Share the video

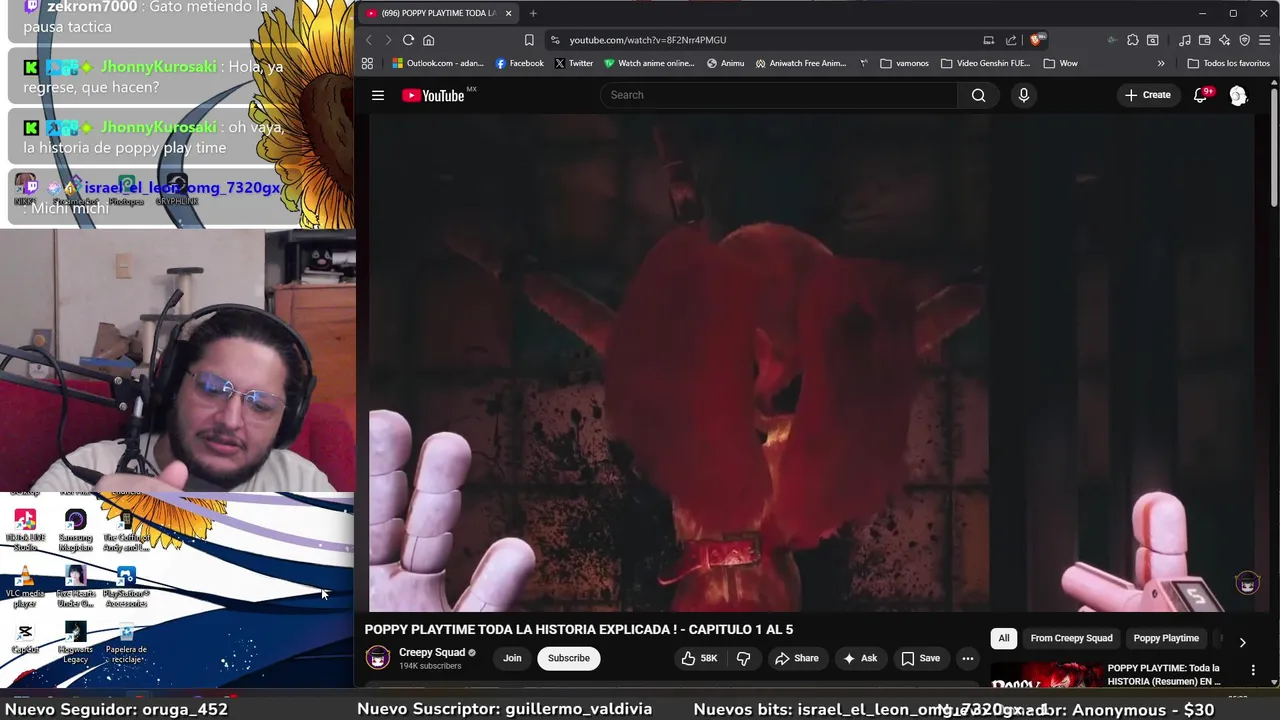(796, 658)
